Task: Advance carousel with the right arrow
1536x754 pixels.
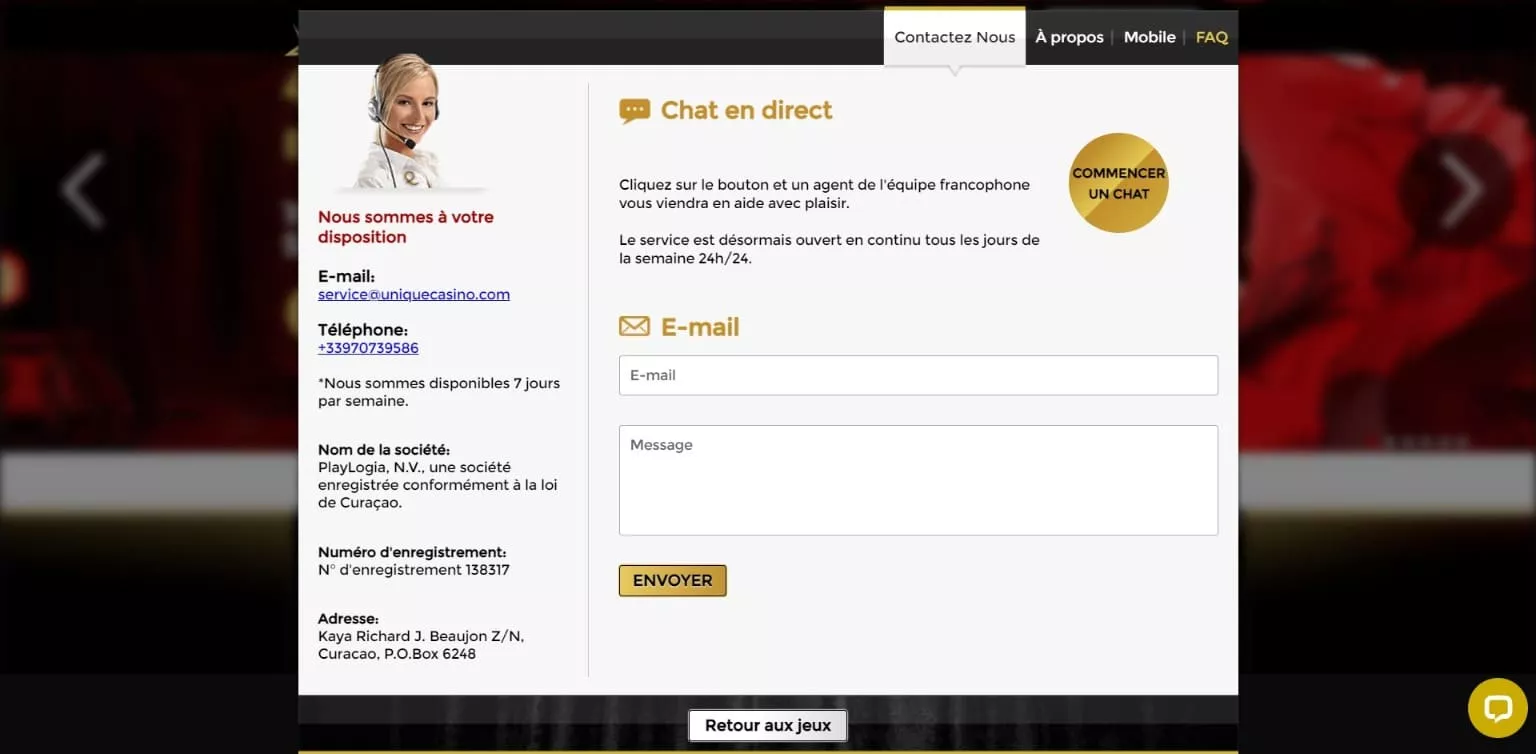Action: (x=1460, y=190)
